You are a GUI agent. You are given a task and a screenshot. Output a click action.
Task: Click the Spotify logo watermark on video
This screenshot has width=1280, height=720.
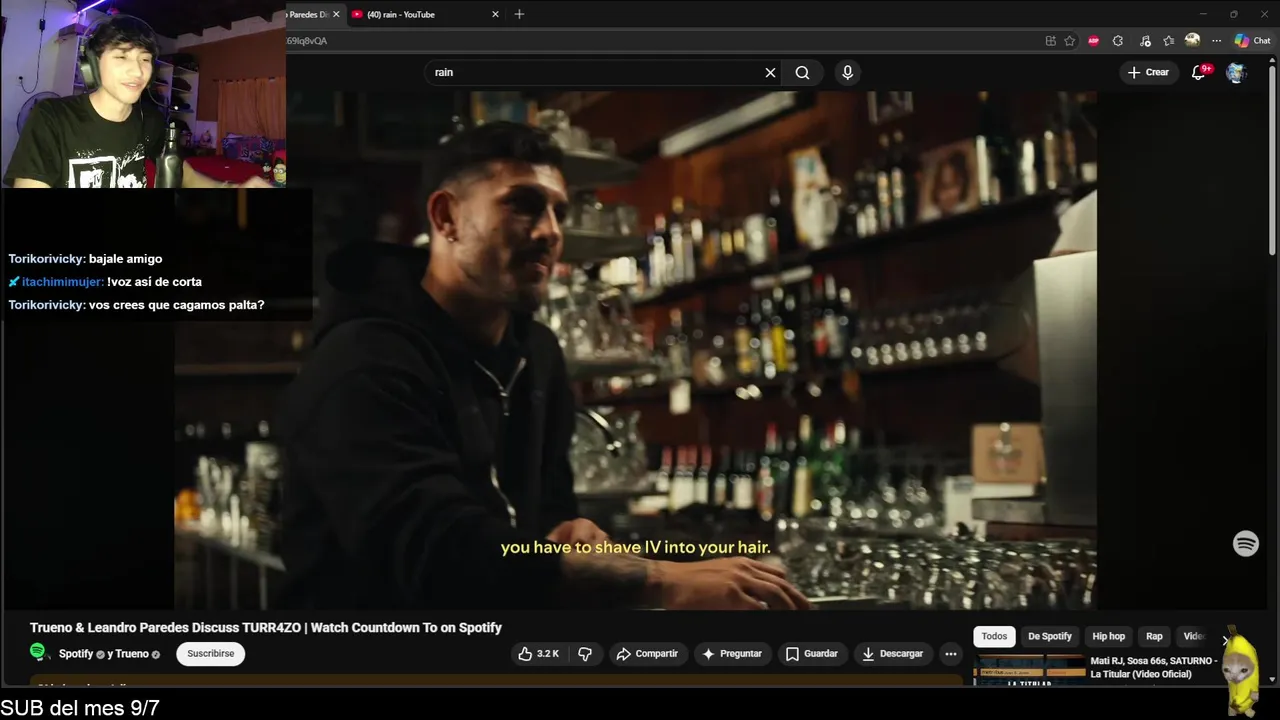coord(1245,543)
